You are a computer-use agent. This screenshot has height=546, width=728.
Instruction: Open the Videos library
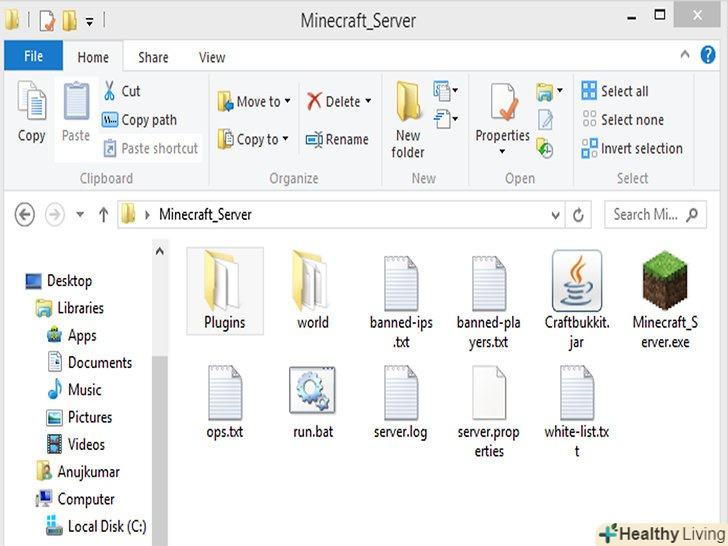[x=76, y=444]
